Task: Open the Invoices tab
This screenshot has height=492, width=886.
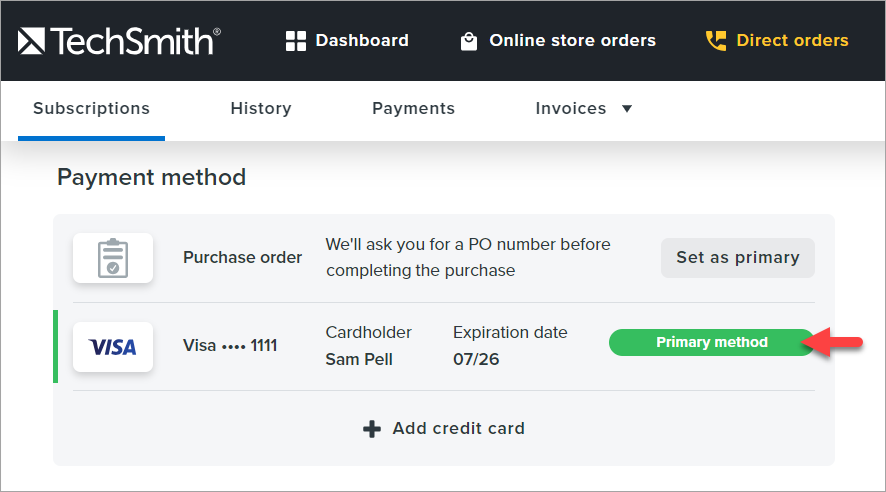Action: [571, 108]
